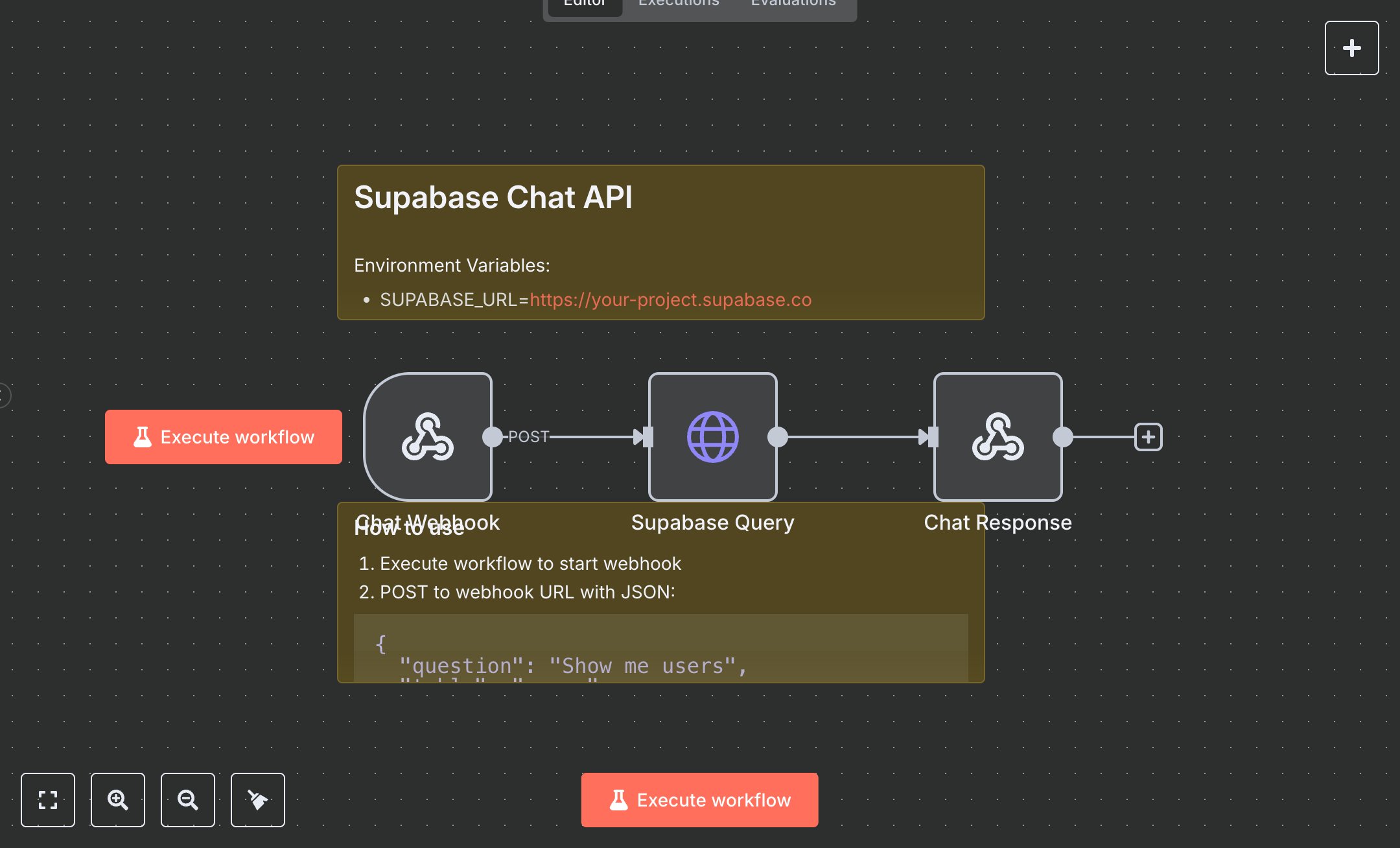1400x848 pixels.
Task: Add a new node using the top-right plus button
Action: (x=1351, y=47)
